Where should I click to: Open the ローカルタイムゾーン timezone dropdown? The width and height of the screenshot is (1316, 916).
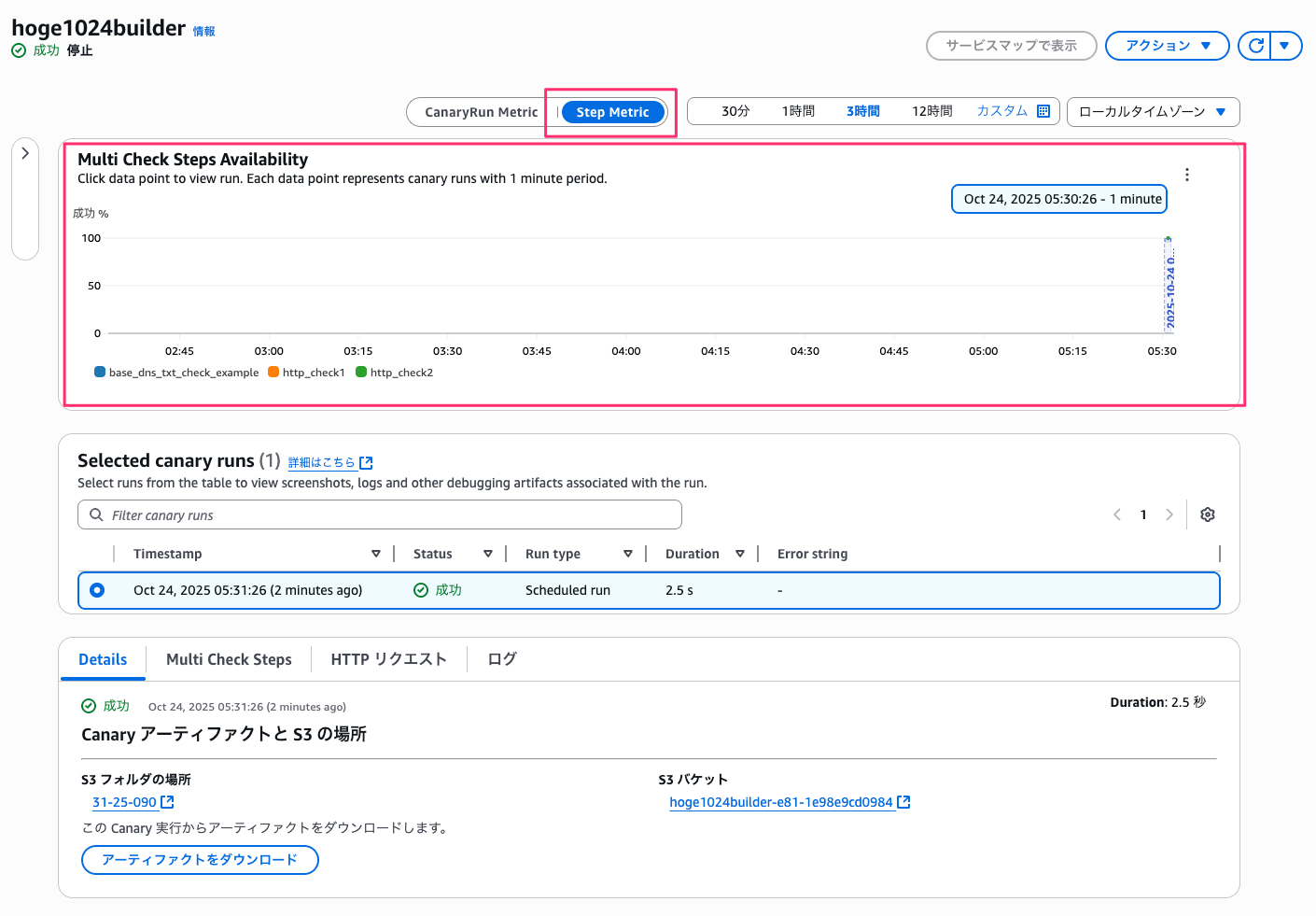tap(1153, 112)
